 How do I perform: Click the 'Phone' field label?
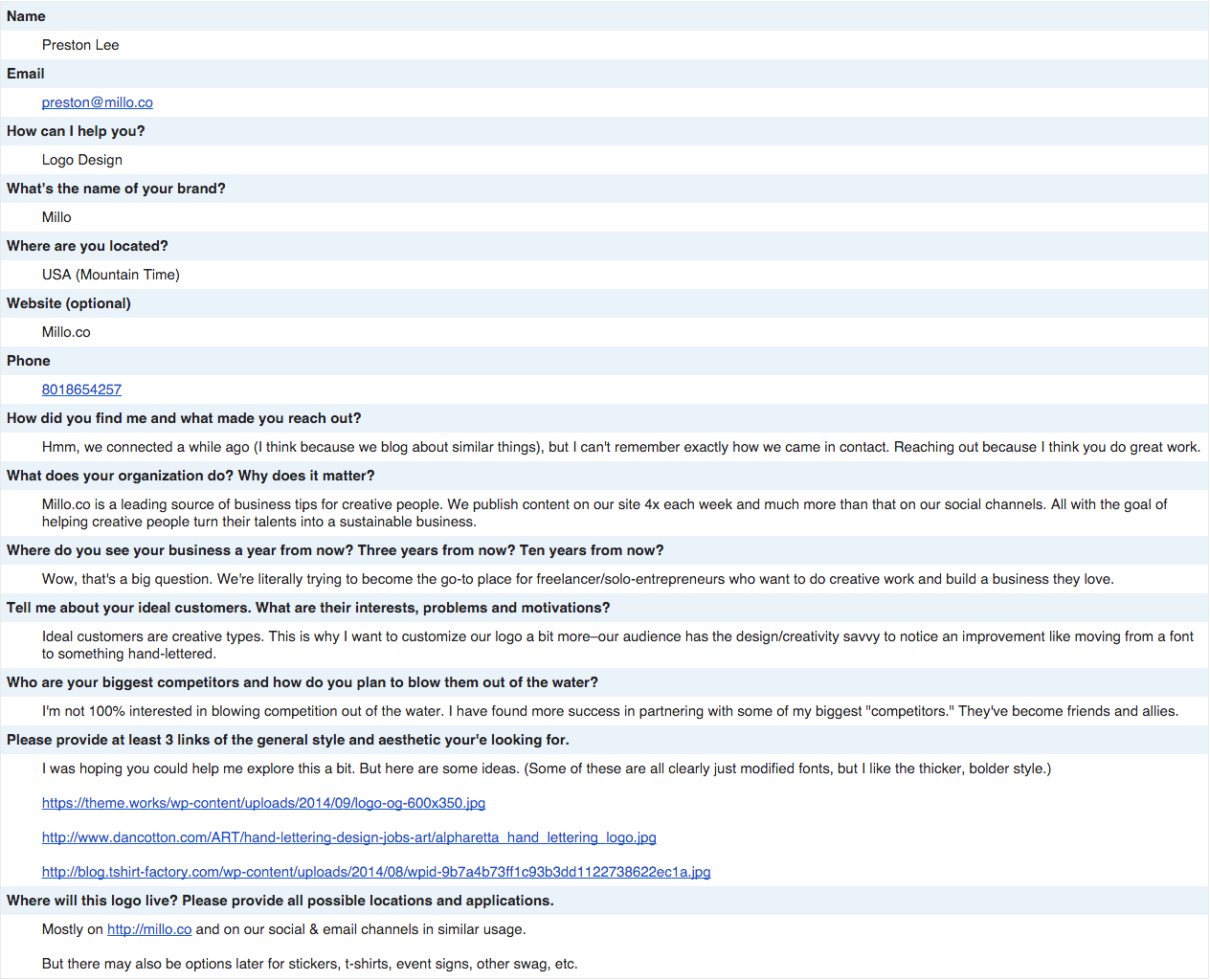[29, 361]
